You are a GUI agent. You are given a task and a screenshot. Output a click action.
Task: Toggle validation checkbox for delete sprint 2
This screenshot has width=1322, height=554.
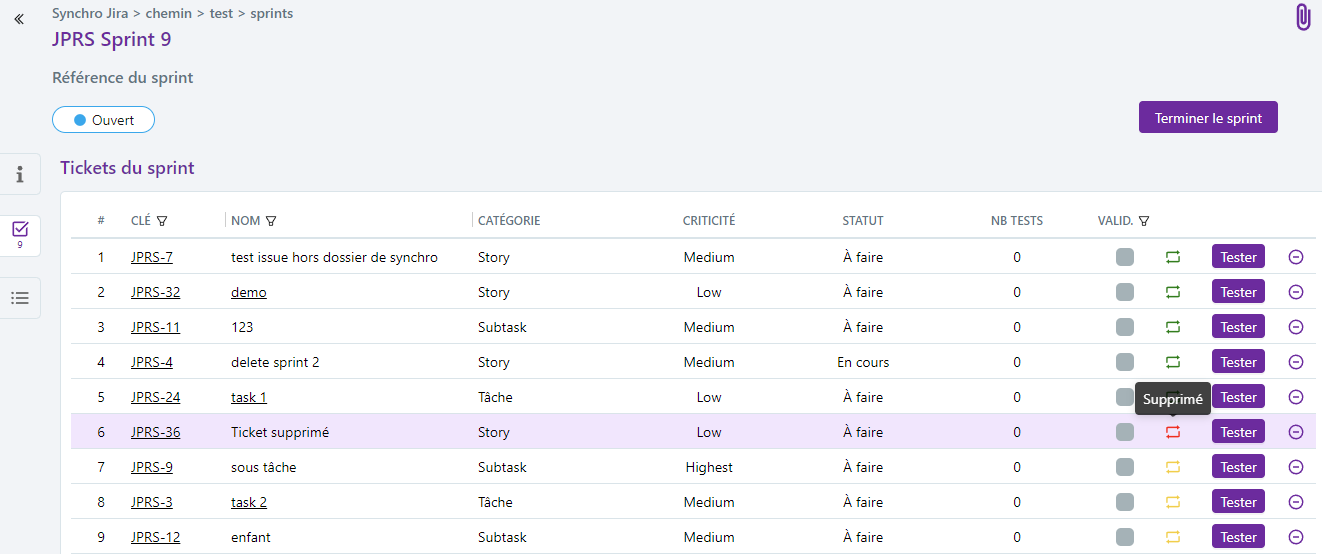pyautogui.click(x=1125, y=362)
